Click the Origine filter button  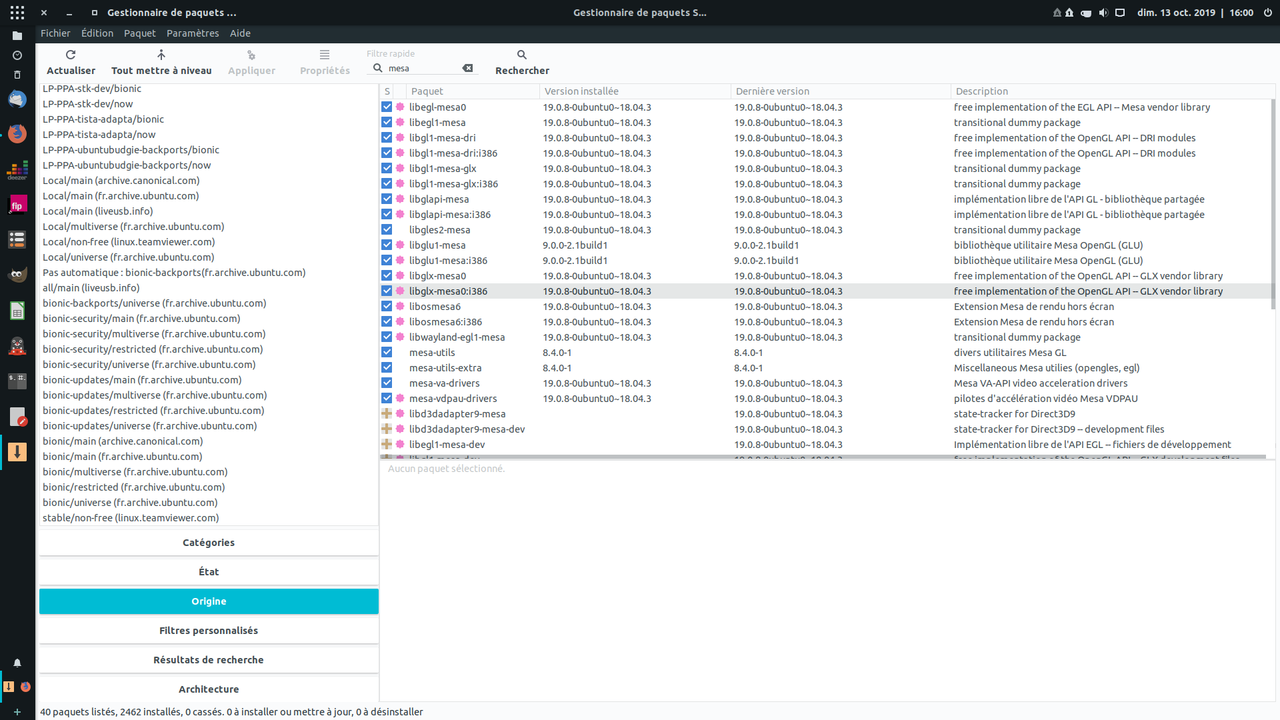coord(209,601)
